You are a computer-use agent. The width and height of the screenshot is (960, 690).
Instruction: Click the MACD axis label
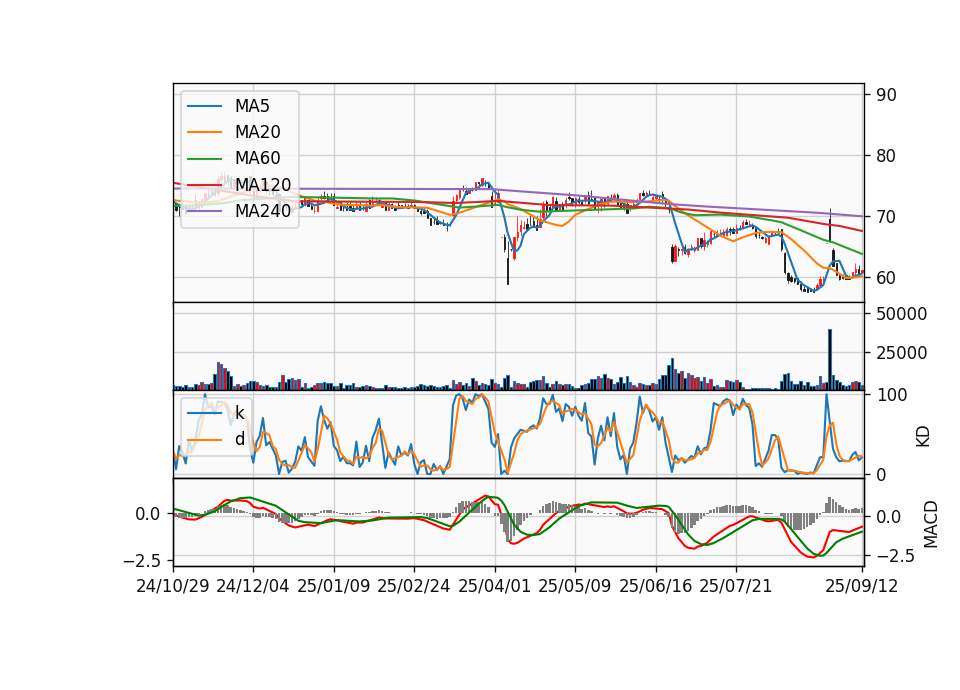click(x=931, y=524)
